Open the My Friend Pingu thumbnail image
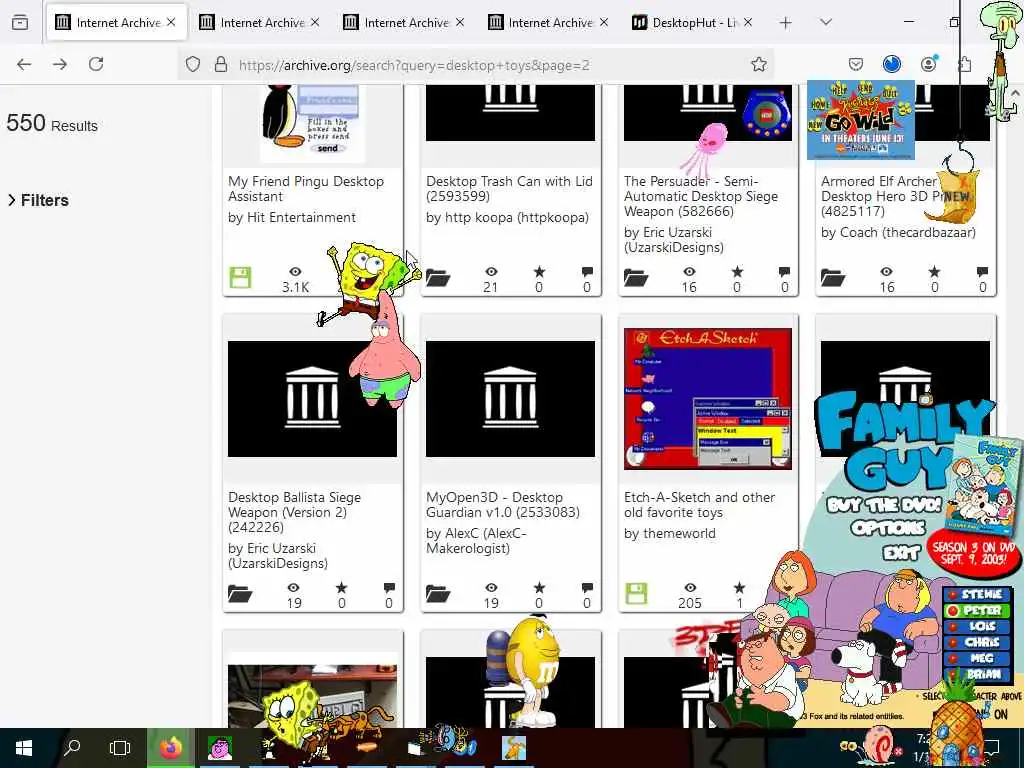 [312, 123]
